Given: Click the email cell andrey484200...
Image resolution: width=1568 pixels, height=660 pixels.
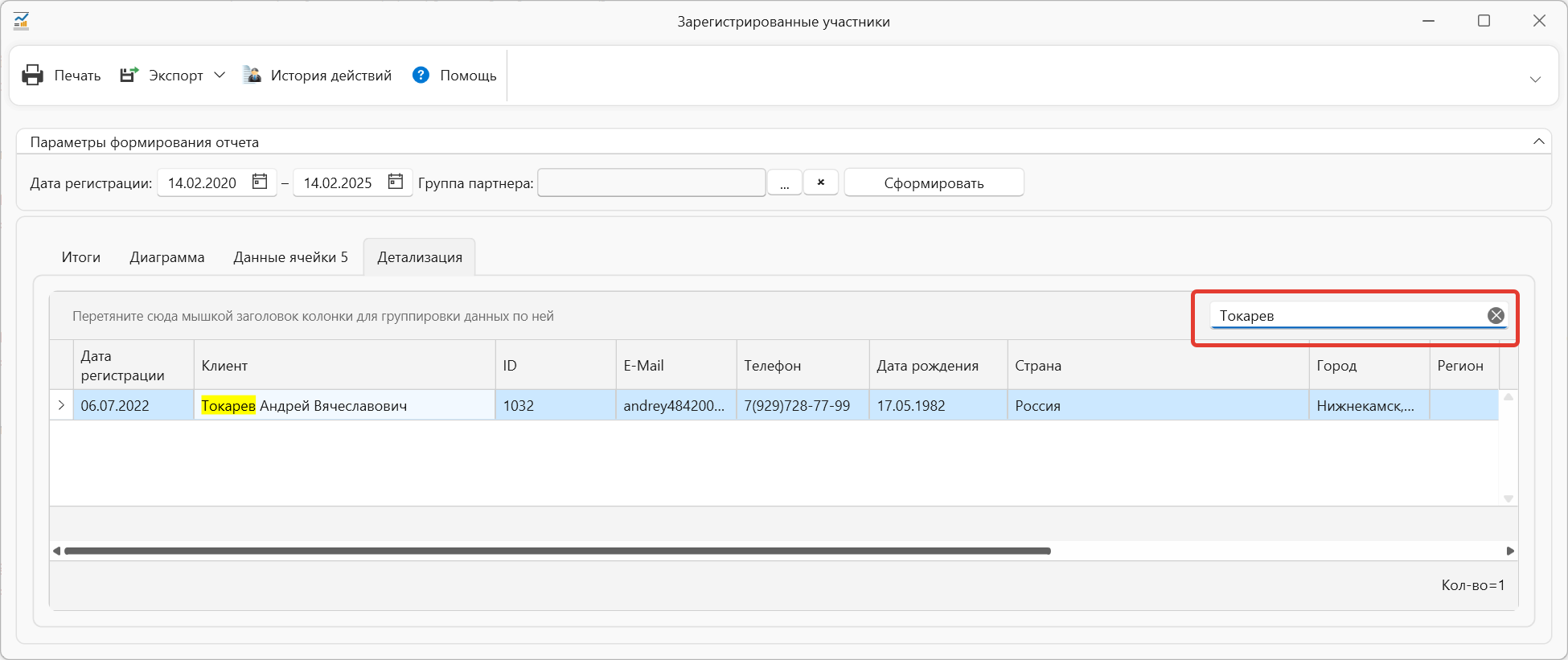Looking at the screenshot, I should pyautogui.click(x=676, y=405).
